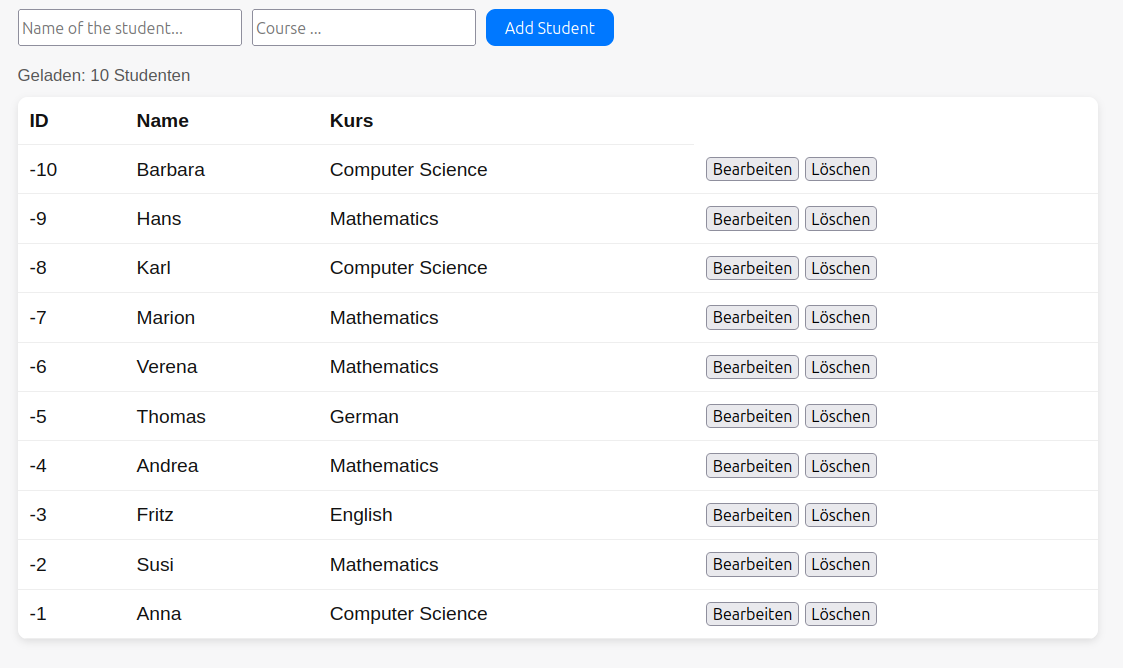This screenshot has width=1123, height=668.
Task: Edit Andrea's entry via Bearbeiten
Action: point(752,466)
